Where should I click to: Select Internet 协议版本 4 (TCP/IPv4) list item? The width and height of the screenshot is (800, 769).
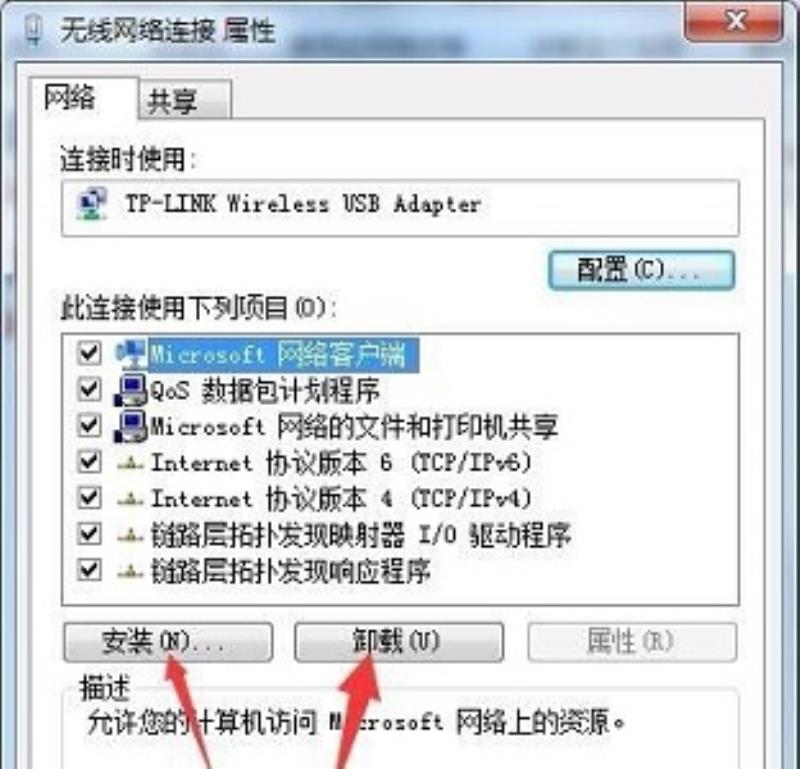(341, 498)
